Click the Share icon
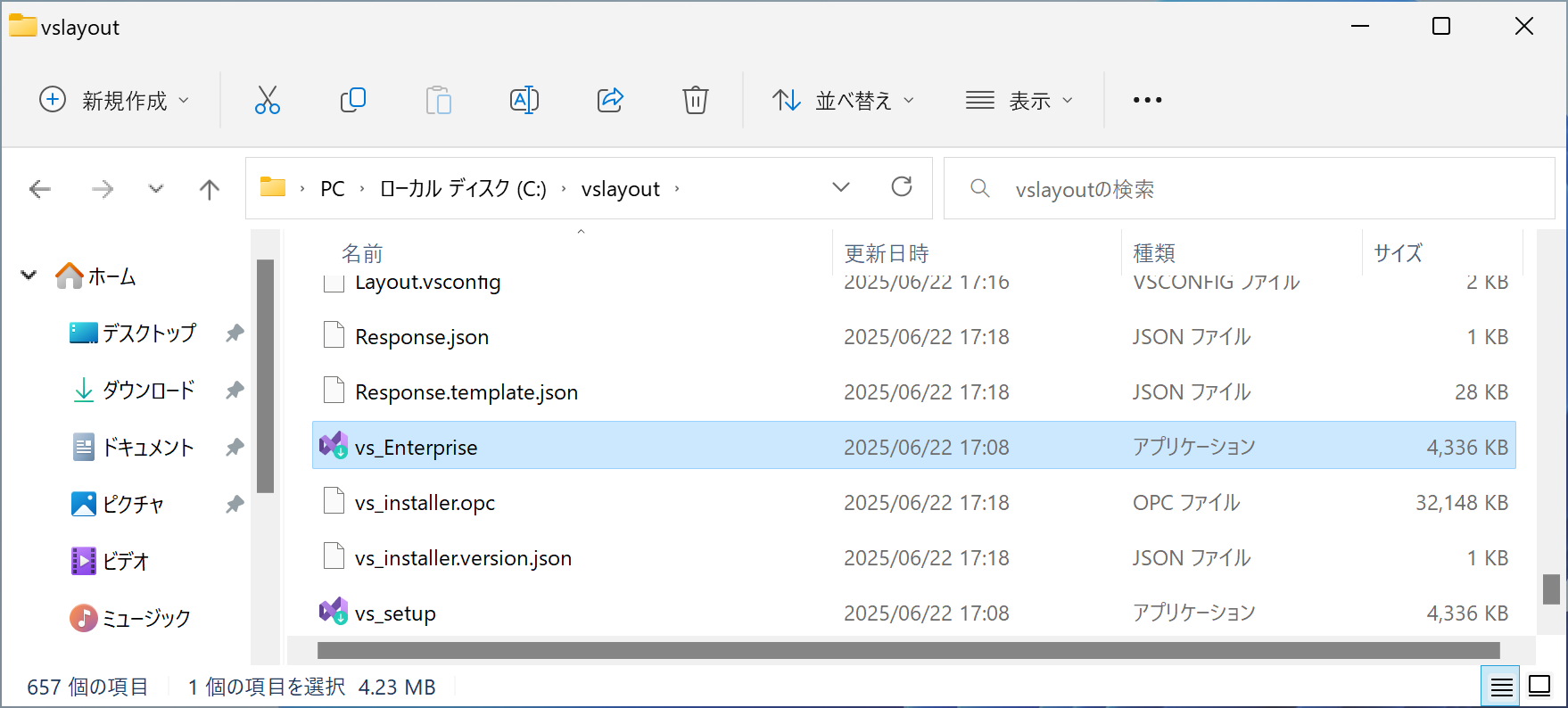1568x708 pixels. [610, 100]
